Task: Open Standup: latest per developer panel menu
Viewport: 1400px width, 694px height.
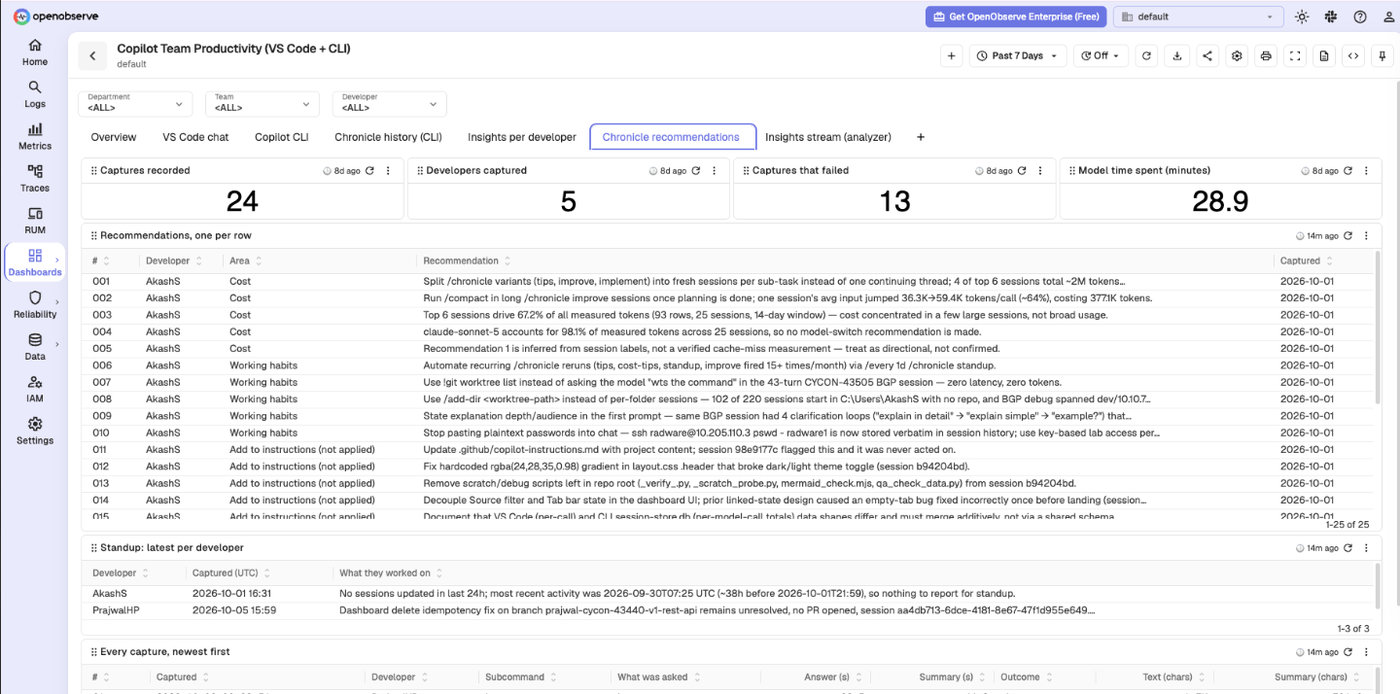Action: [x=1366, y=548]
